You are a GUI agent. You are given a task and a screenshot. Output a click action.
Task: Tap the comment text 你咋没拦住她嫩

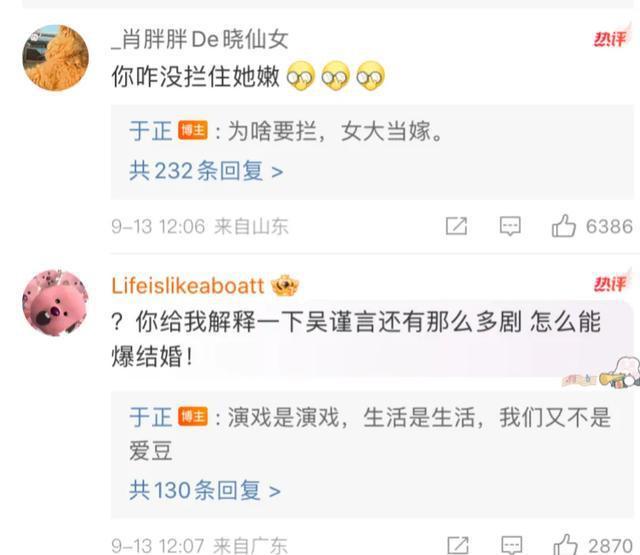[196, 77]
